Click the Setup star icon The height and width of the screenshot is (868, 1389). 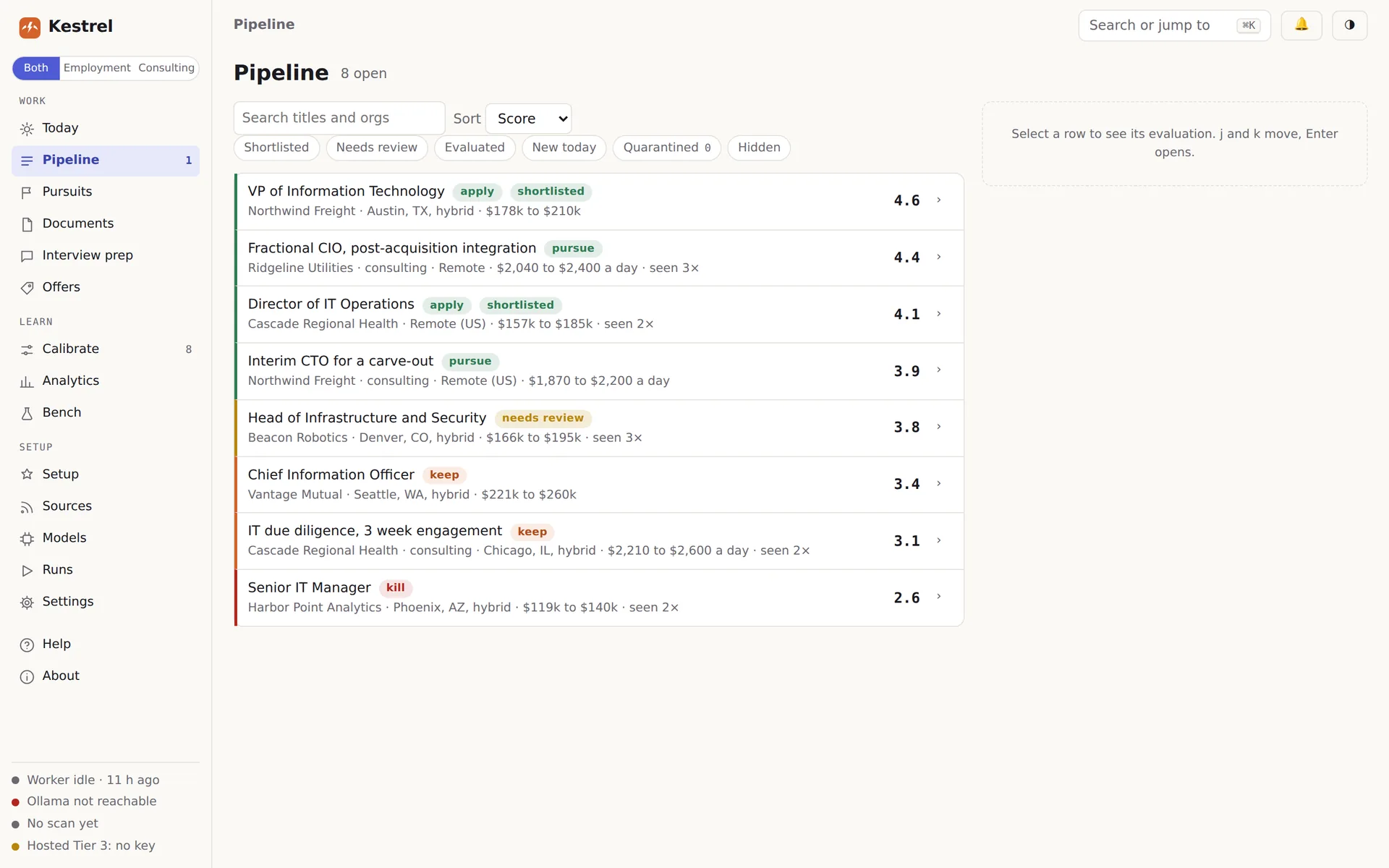click(x=27, y=475)
